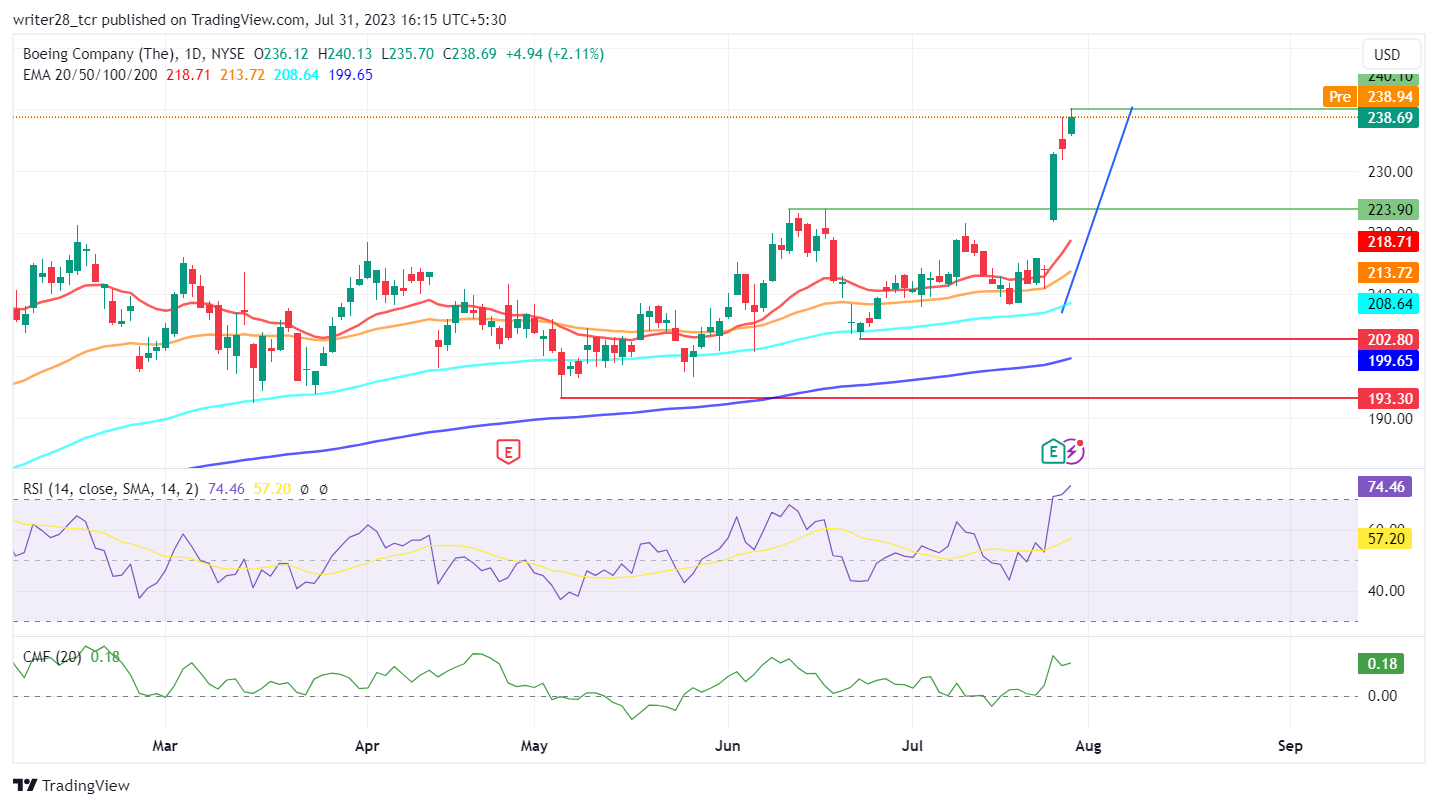Click the Boeing Company (The) symbol title

point(99,54)
